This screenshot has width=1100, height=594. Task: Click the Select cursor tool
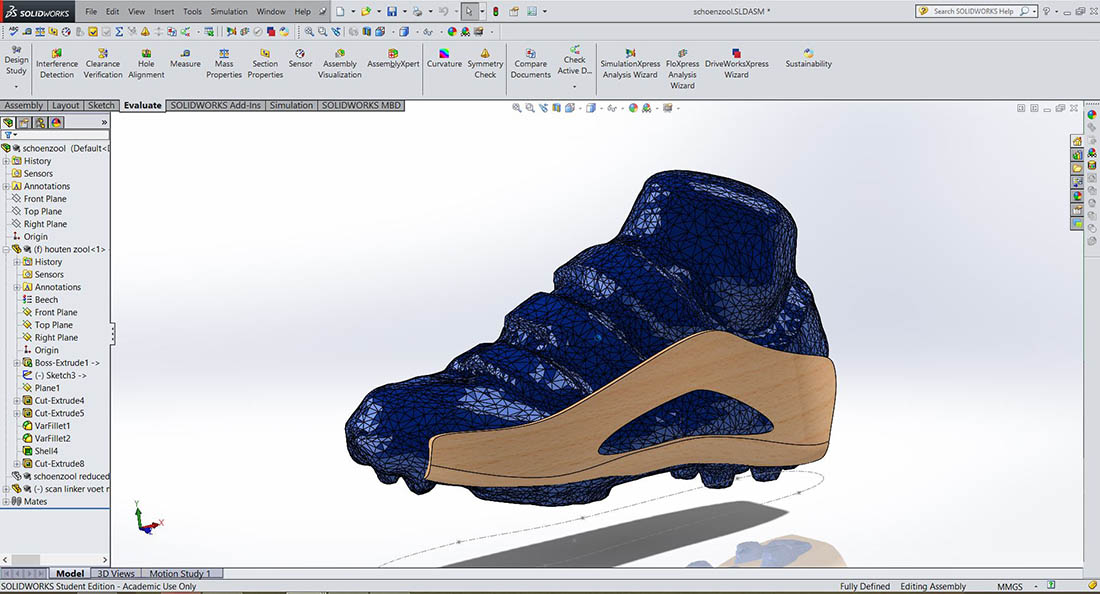coord(469,11)
